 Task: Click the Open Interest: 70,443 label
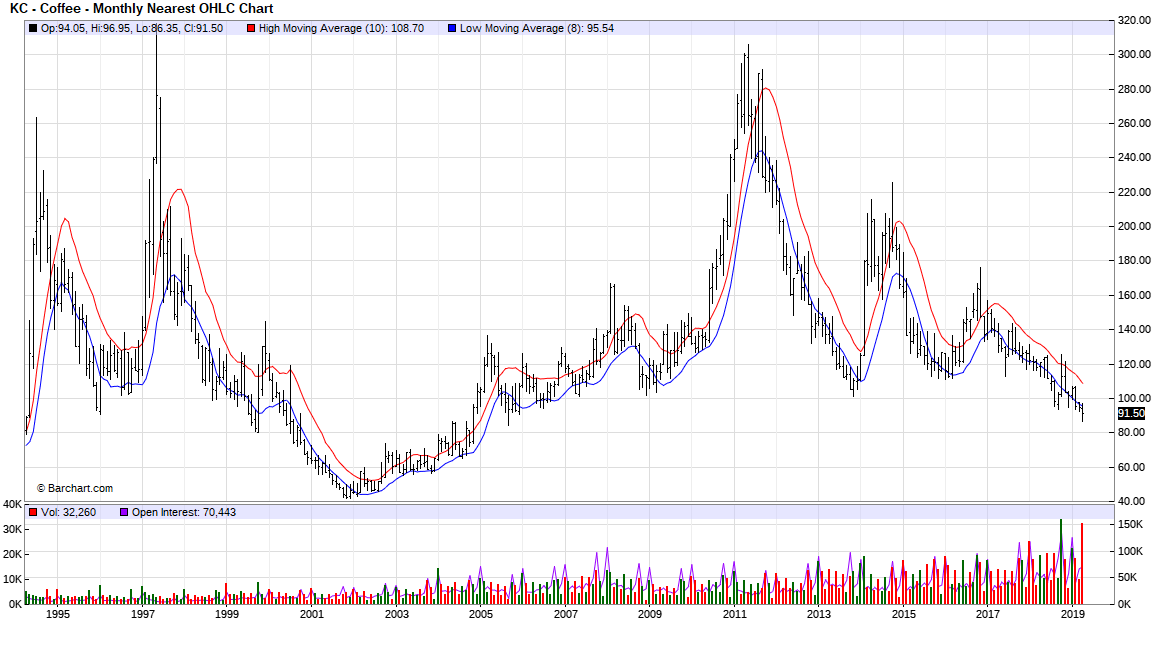point(184,512)
